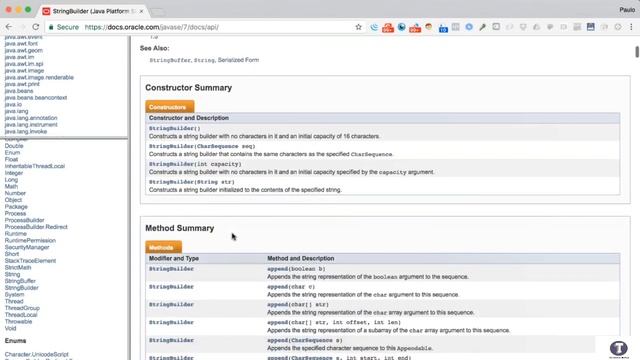
Task: Open the append(CharSequence s) method
Action: pos(305,340)
